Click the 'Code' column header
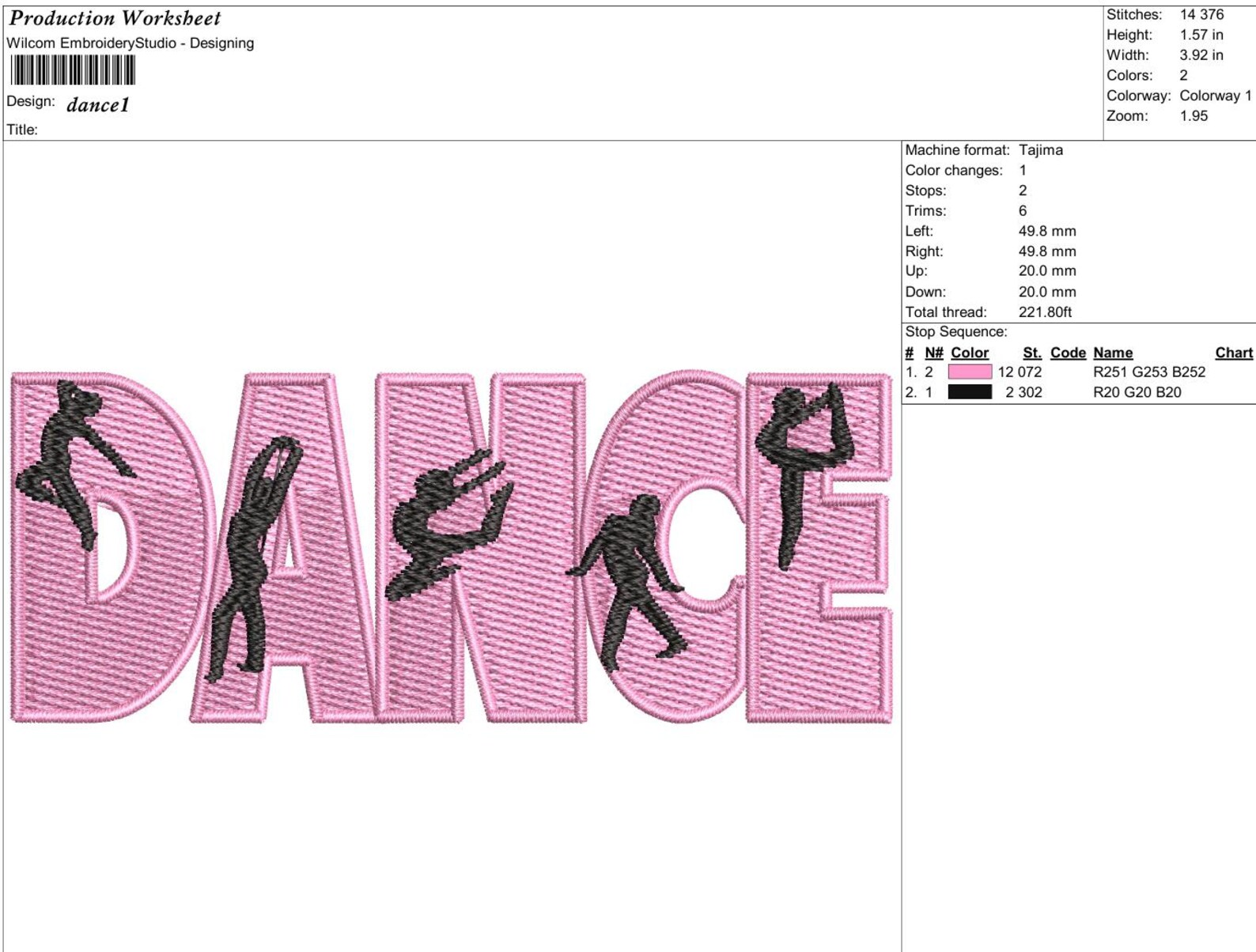 point(1068,353)
